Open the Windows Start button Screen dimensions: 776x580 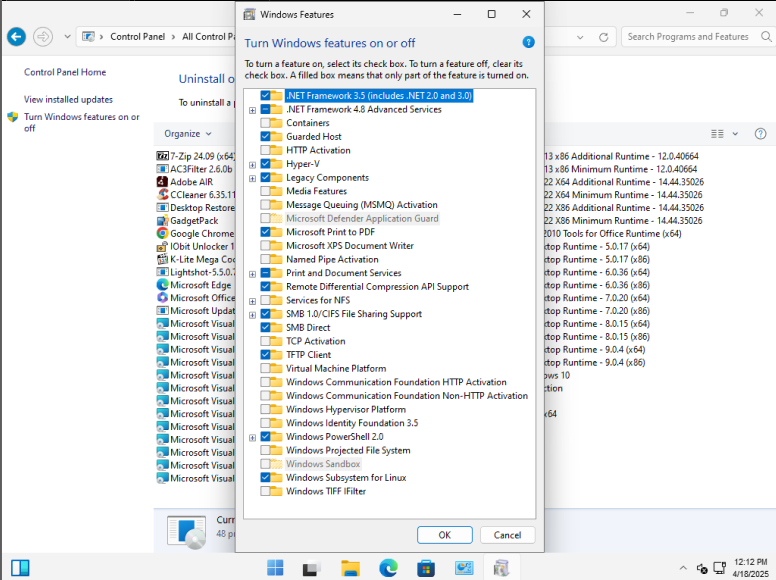pos(275,568)
